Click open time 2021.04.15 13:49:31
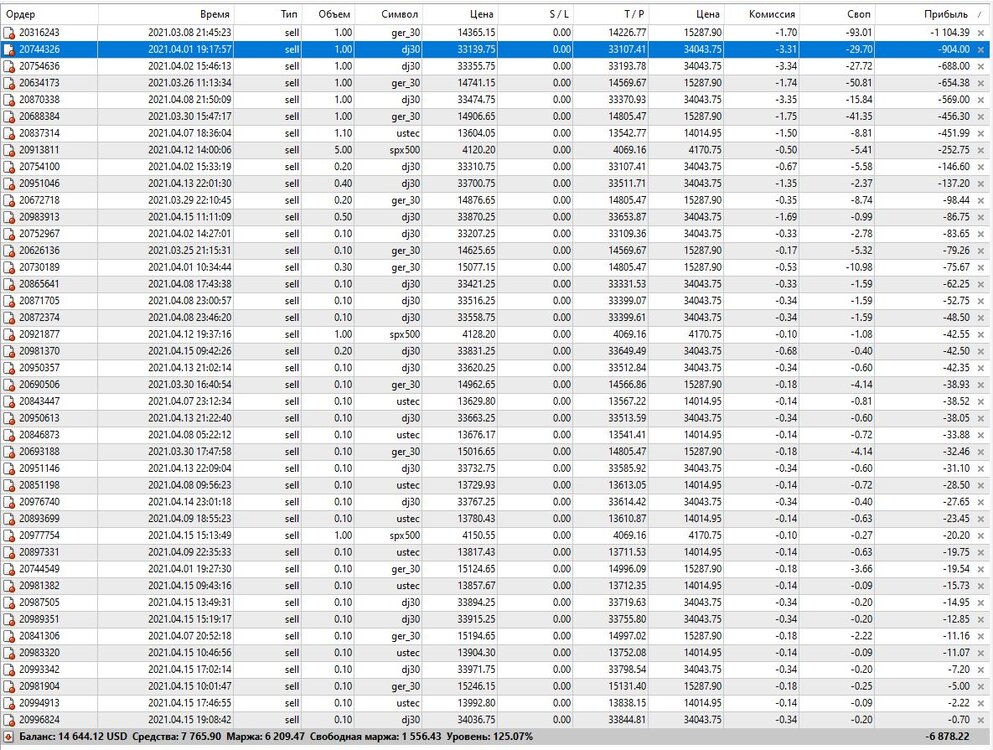The height and width of the screenshot is (750, 993). point(190,603)
